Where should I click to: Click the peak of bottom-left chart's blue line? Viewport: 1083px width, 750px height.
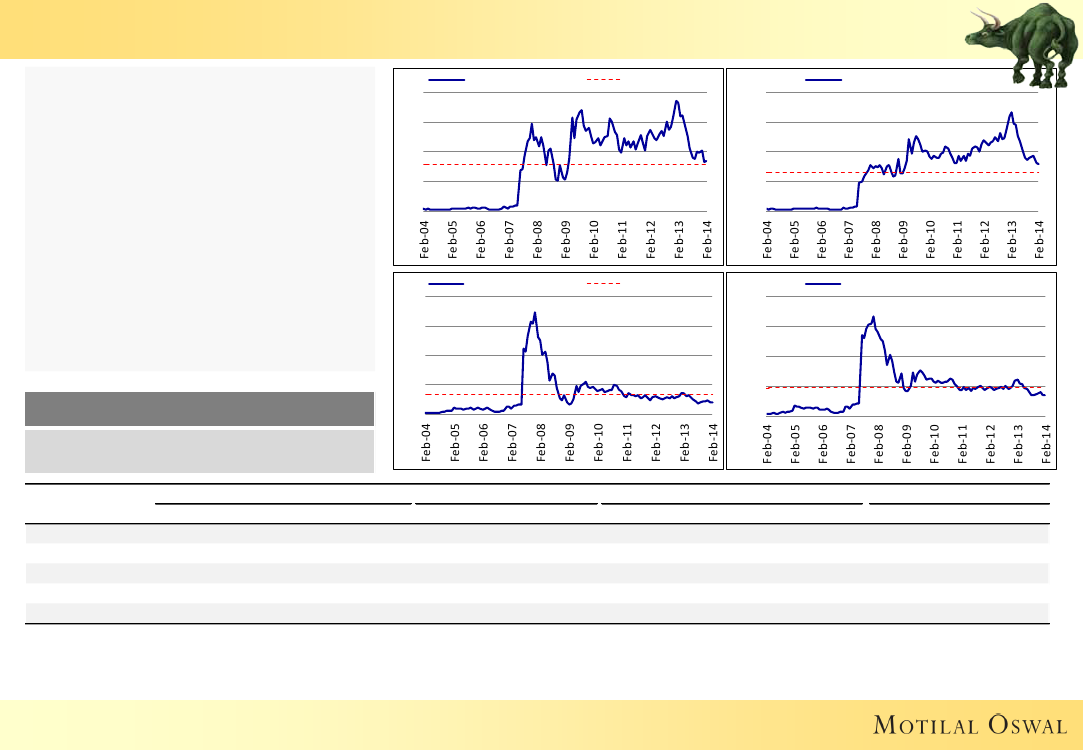point(535,313)
